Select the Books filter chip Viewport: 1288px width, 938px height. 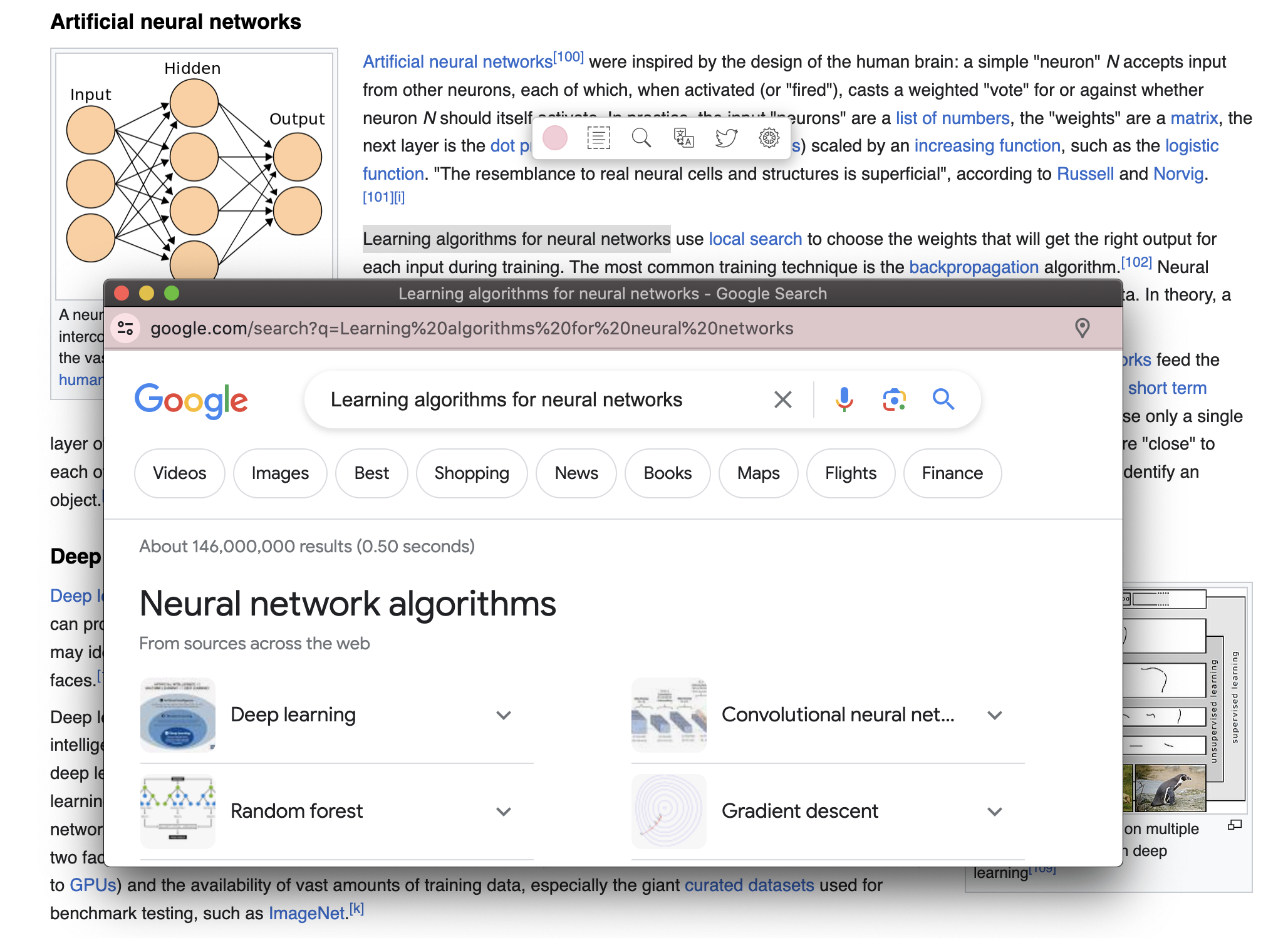click(668, 473)
